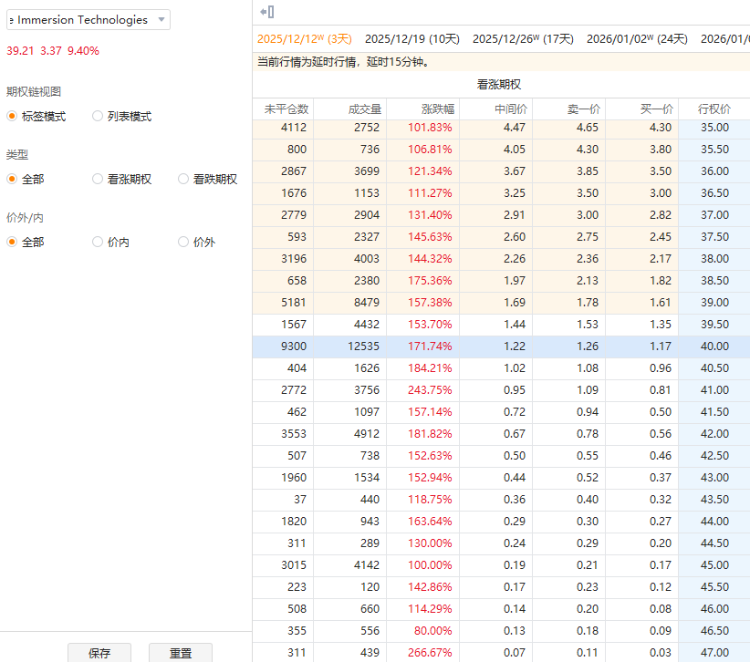The image size is (750, 662).
Task: Switch to 2025/12/12 expiry tab
Action: coord(303,39)
